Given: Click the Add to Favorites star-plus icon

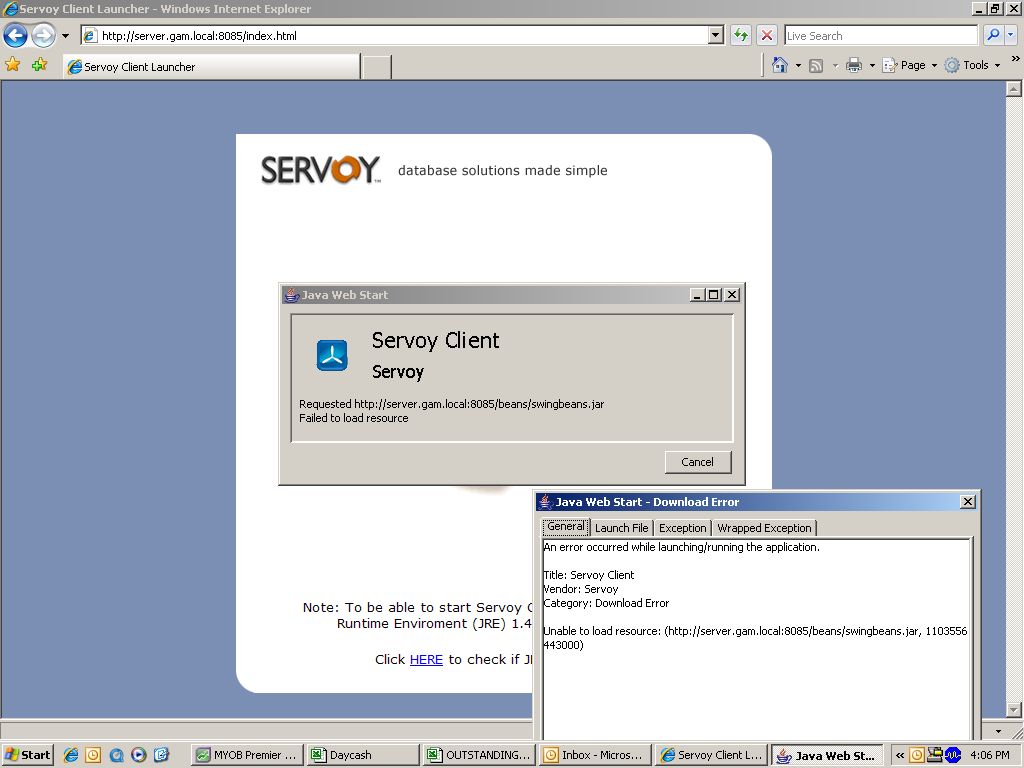Looking at the screenshot, I should (40, 65).
